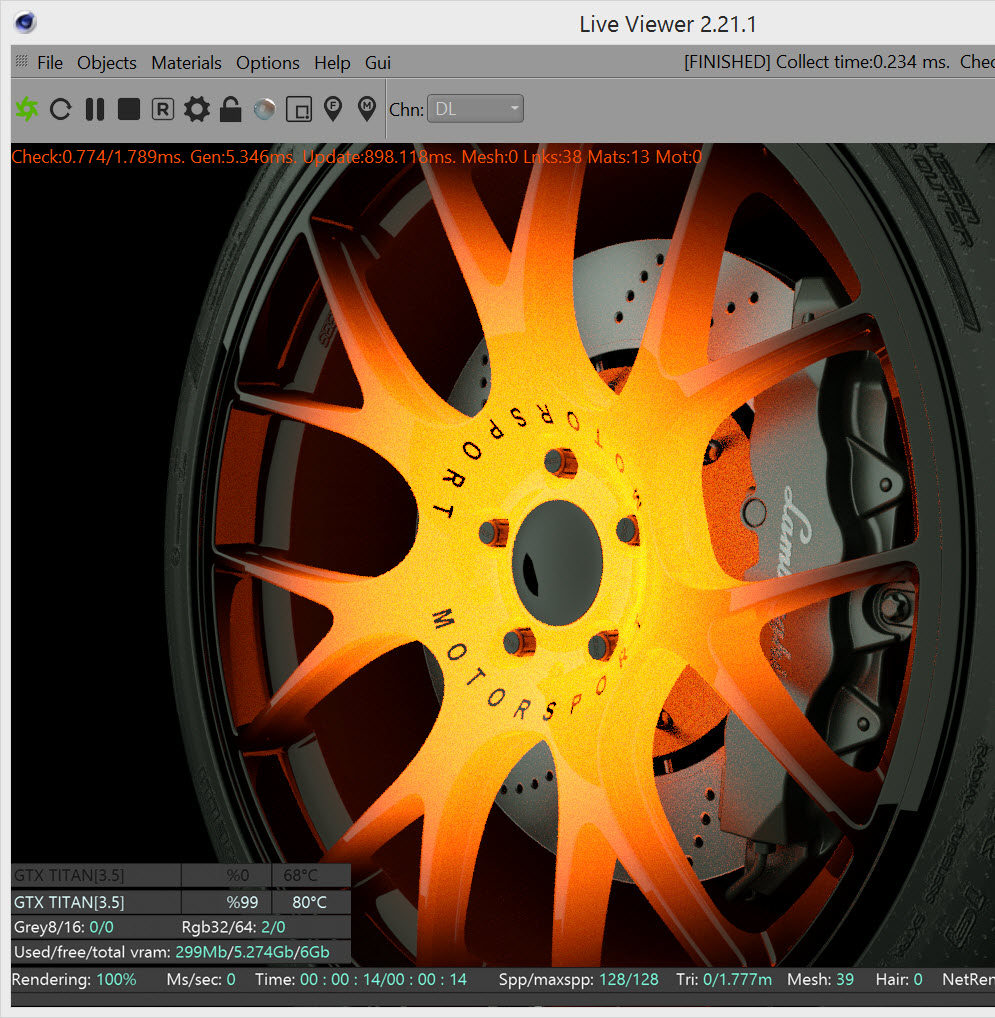The image size is (995, 1018).
Task: Click the Check/Gen/Update statistics text line
Action: pos(357,156)
